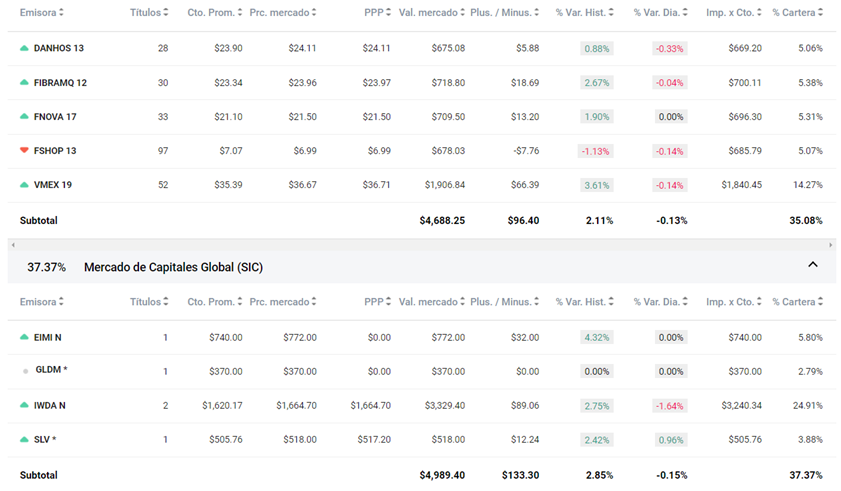The width and height of the screenshot is (841, 491).
Task: Collapse the Mercado de Capitales Global section
Action: (x=812, y=265)
